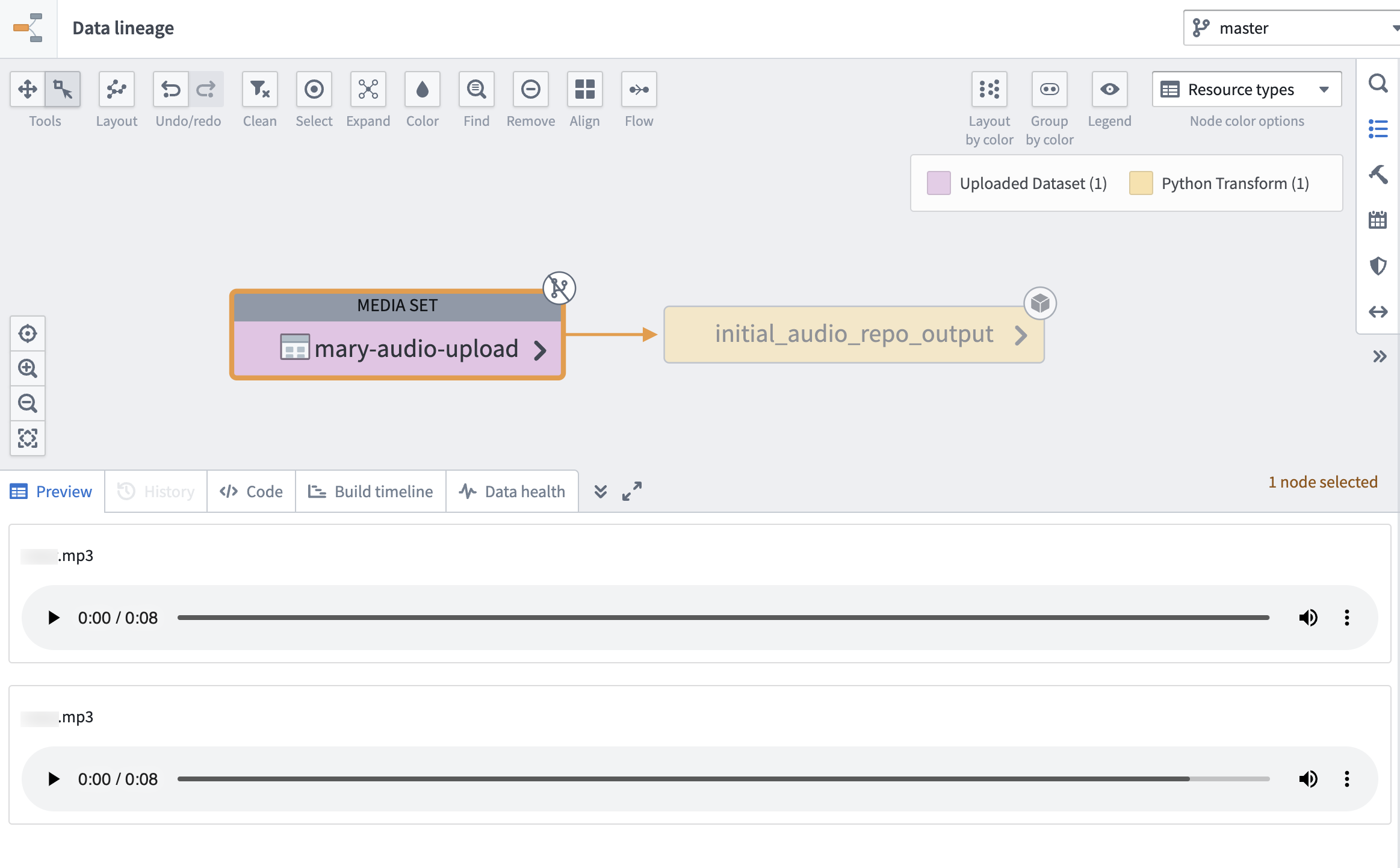Open the master branch dropdown

click(1292, 28)
